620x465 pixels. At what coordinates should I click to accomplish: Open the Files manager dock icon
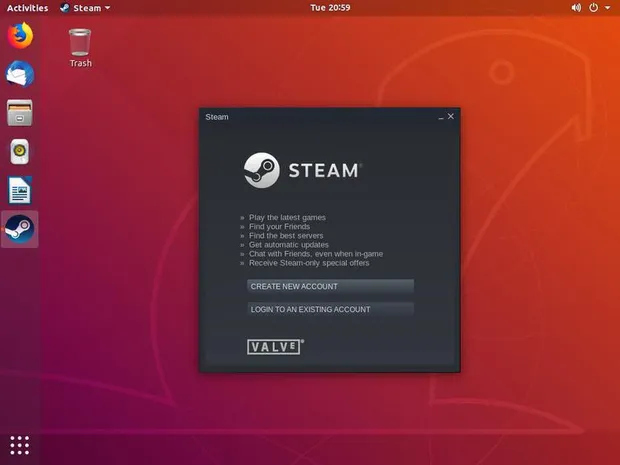tap(20, 113)
